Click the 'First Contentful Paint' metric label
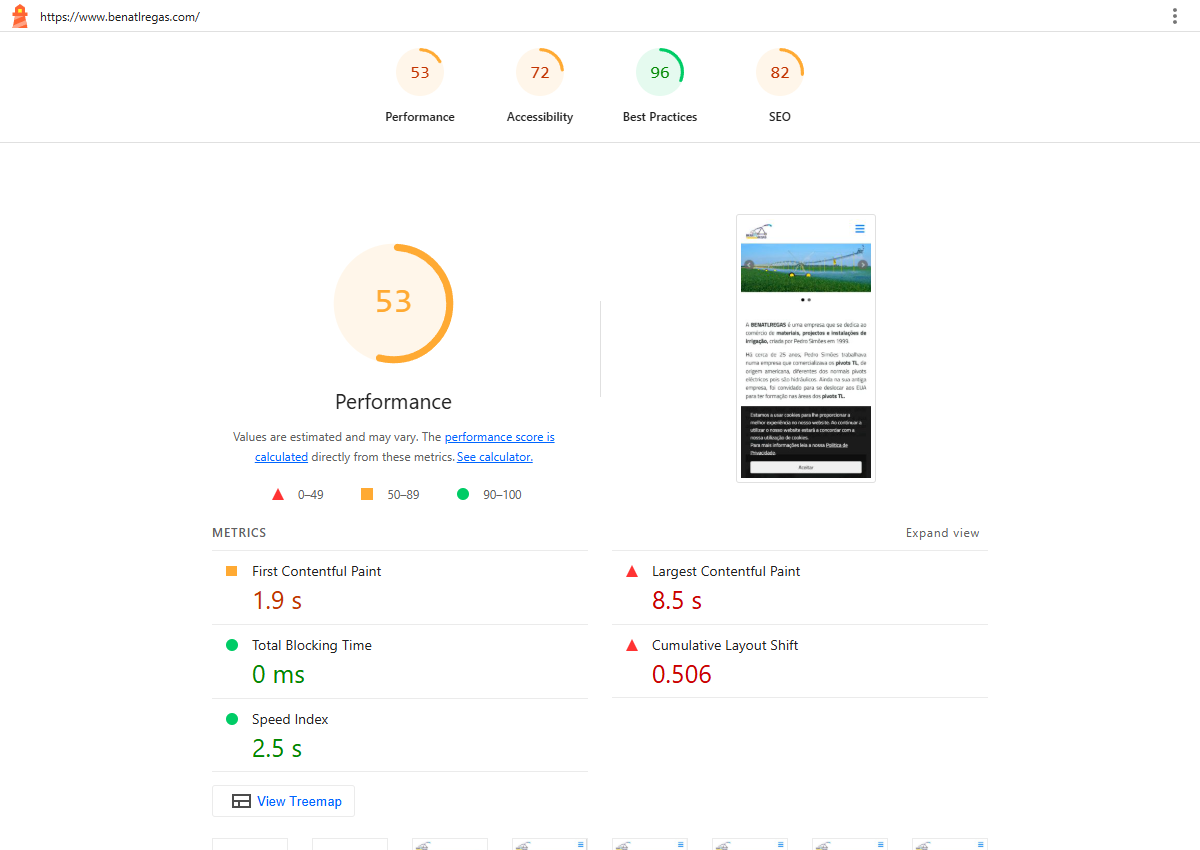The height and width of the screenshot is (850, 1200). click(x=317, y=571)
